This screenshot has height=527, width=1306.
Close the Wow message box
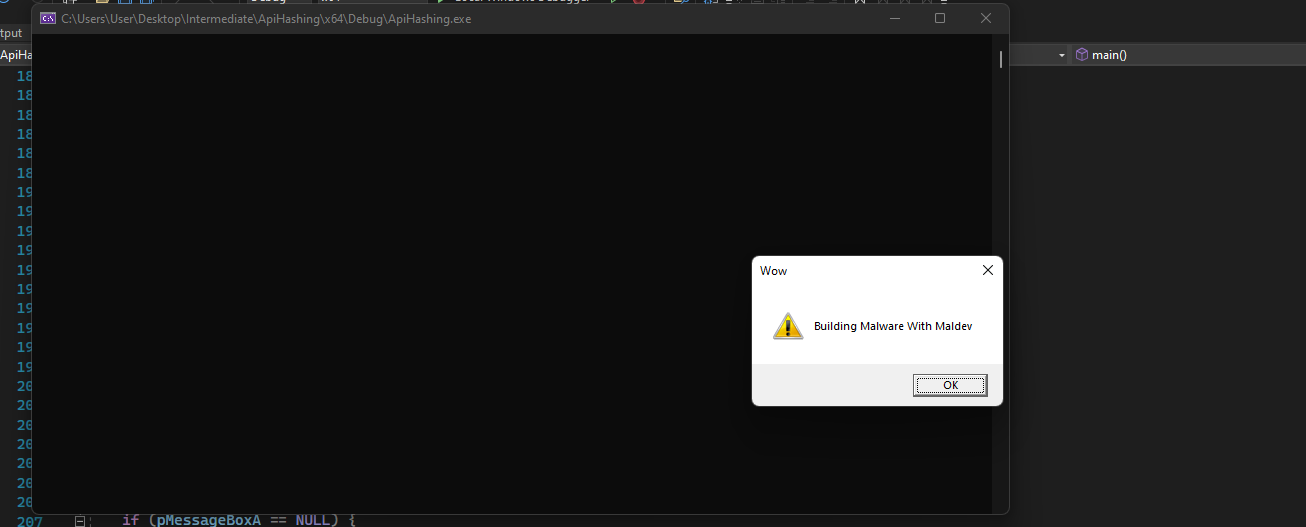coord(988,270)
